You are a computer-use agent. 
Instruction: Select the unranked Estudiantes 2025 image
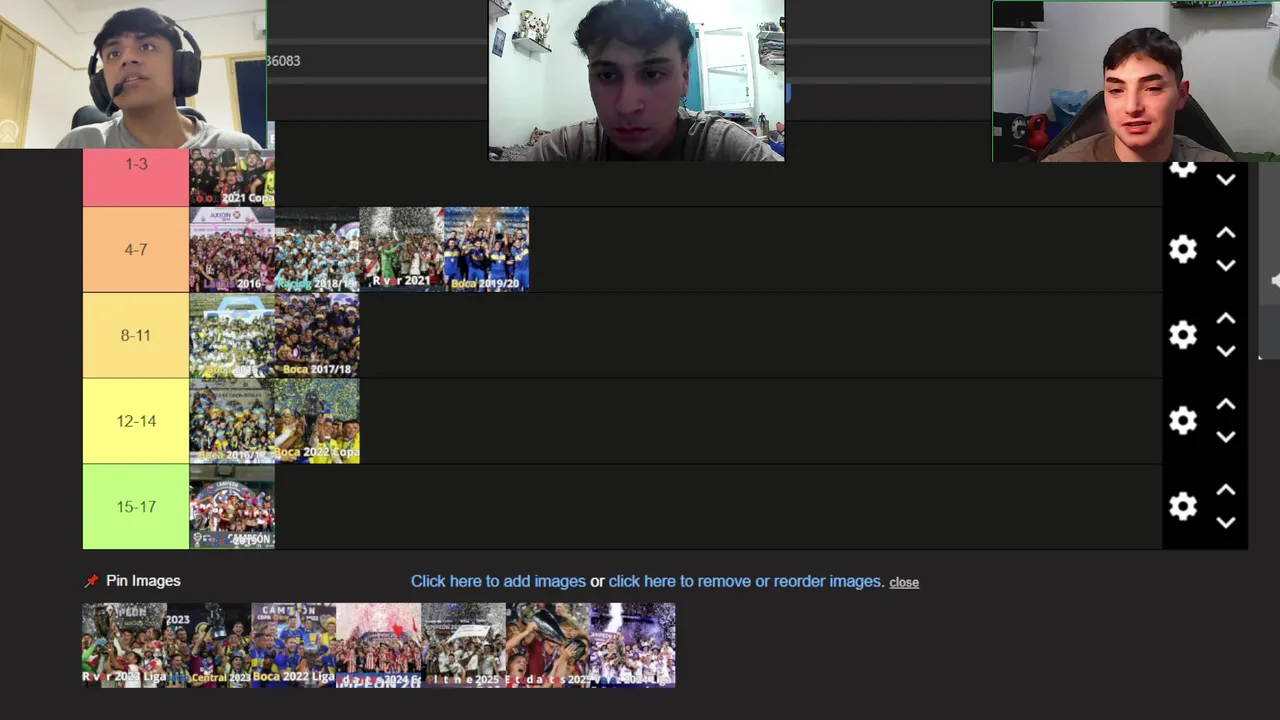548,645
